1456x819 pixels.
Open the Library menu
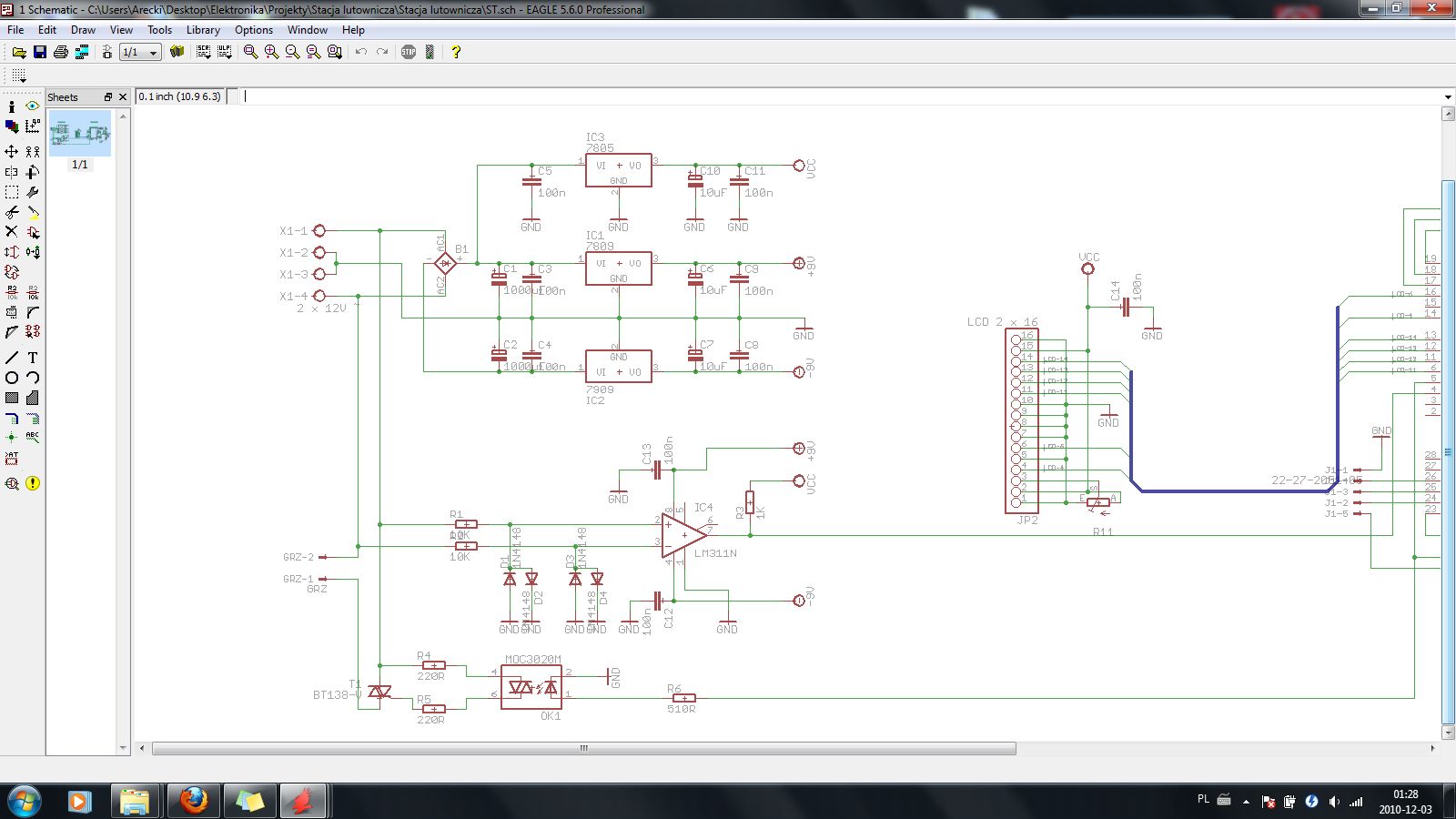pyautogui.click(x=203, y=30)
